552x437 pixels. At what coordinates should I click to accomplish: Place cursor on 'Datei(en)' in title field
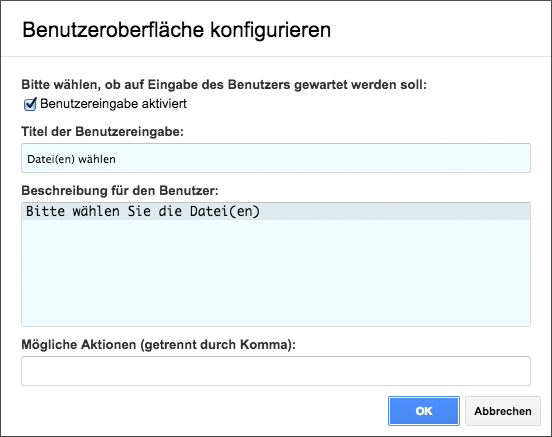click(51, 159)
